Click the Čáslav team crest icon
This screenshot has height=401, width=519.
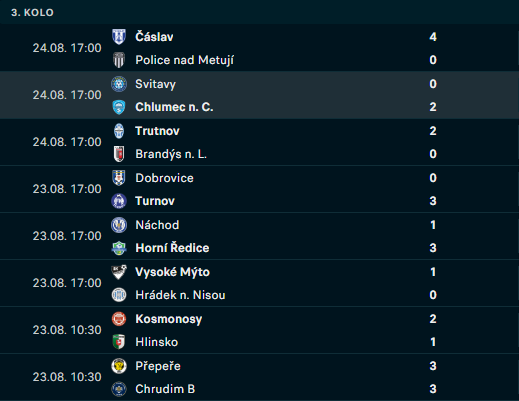coord(119,37)
